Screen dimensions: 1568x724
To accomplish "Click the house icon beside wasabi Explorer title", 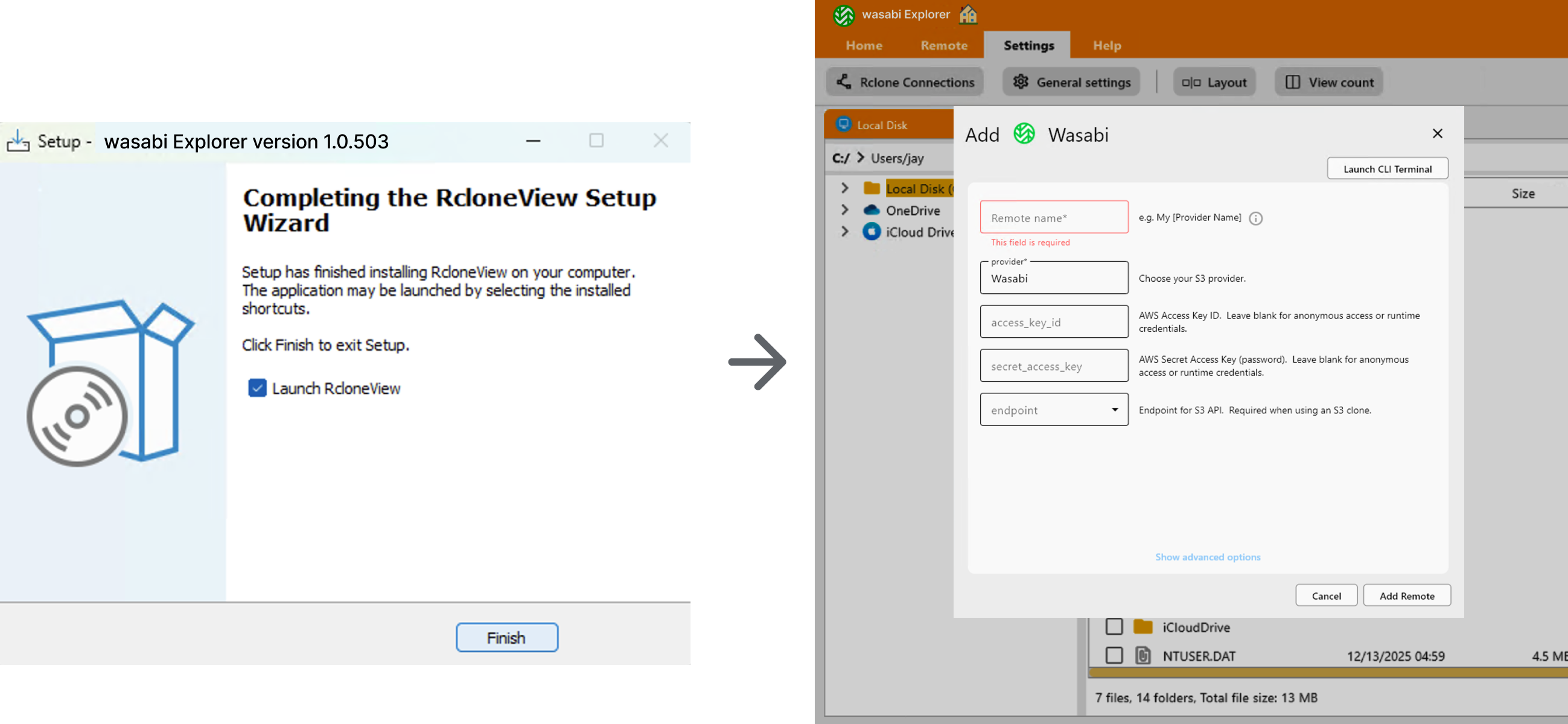I will 968,14.
